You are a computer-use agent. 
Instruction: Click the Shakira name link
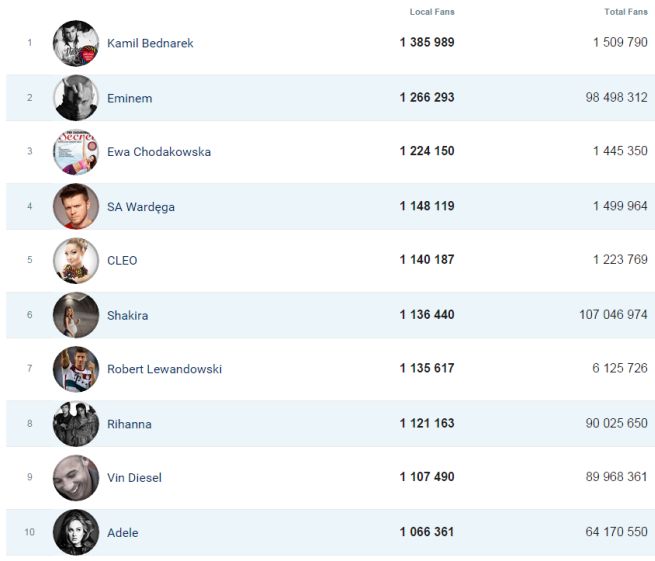tap(127, 316)
